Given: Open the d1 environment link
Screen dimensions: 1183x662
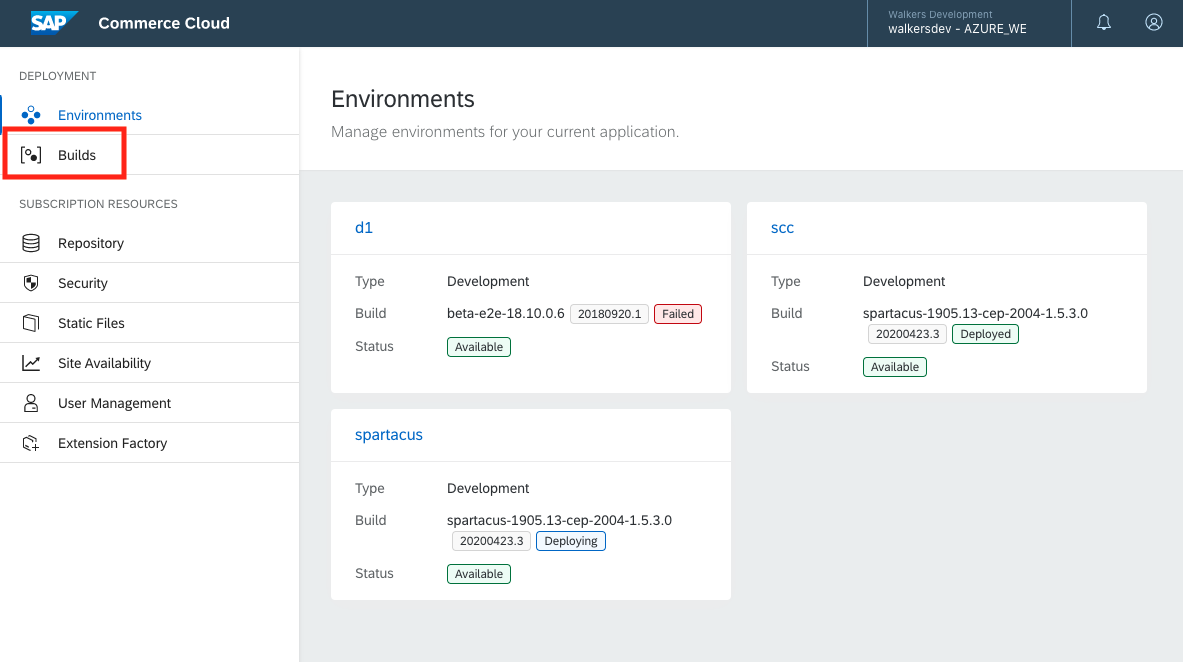Looking at the screenshot, I should pos(364,227).
